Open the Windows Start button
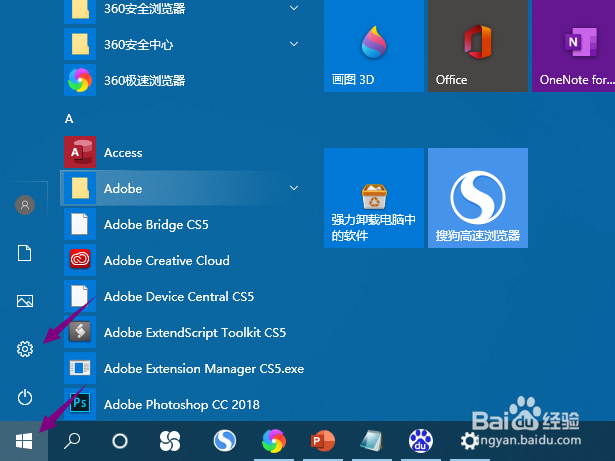Image resolution: width=615 pixels, height=461 pixels. tap(24, 441)
